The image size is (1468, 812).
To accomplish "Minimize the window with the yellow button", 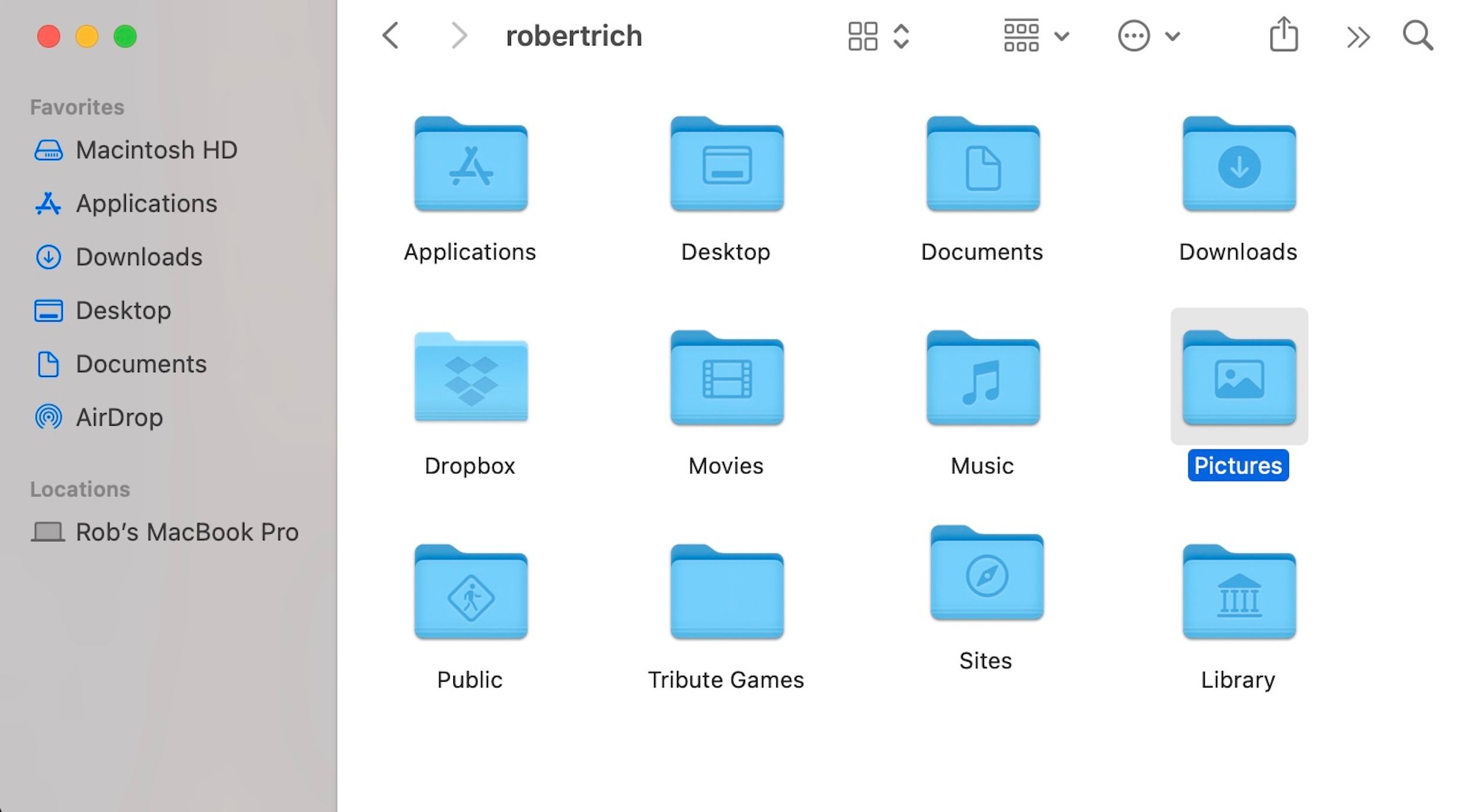I will [x=87, y=36].
